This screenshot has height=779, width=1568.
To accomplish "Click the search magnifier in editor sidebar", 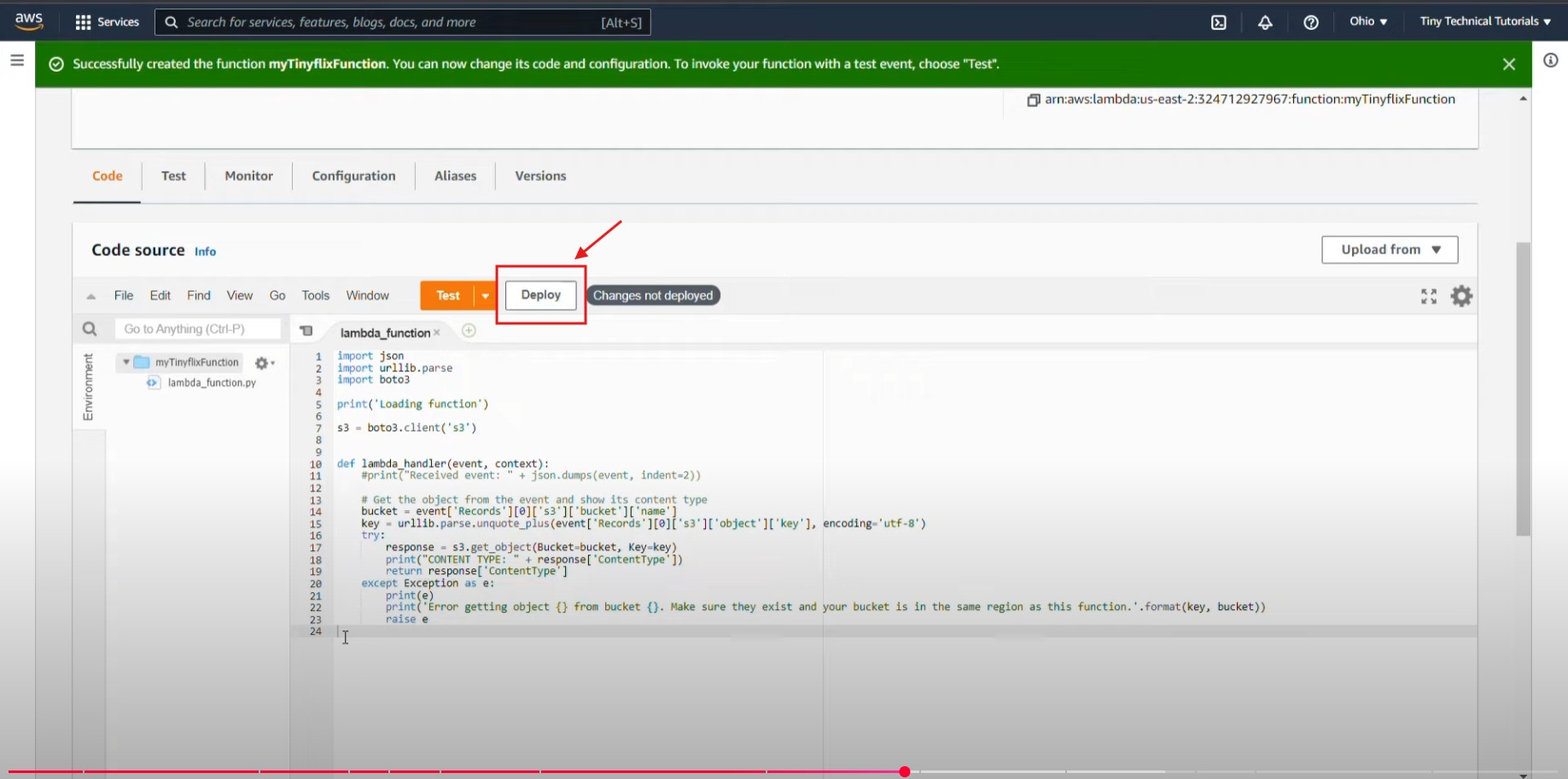I will tap(90, 329).
